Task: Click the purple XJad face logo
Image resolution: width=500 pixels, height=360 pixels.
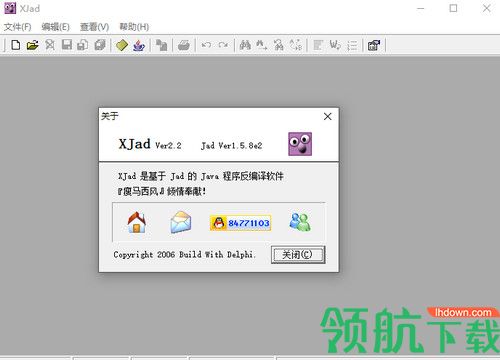Action: [x=300, y=144]
